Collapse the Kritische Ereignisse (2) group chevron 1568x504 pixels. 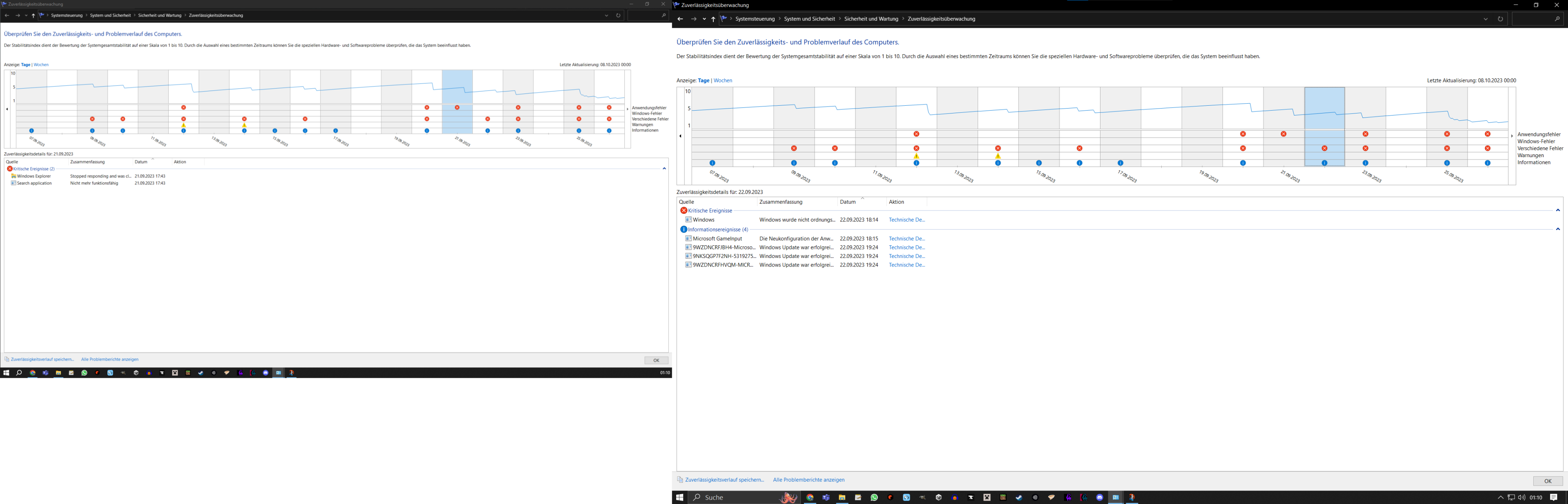[x=664, y=169]
